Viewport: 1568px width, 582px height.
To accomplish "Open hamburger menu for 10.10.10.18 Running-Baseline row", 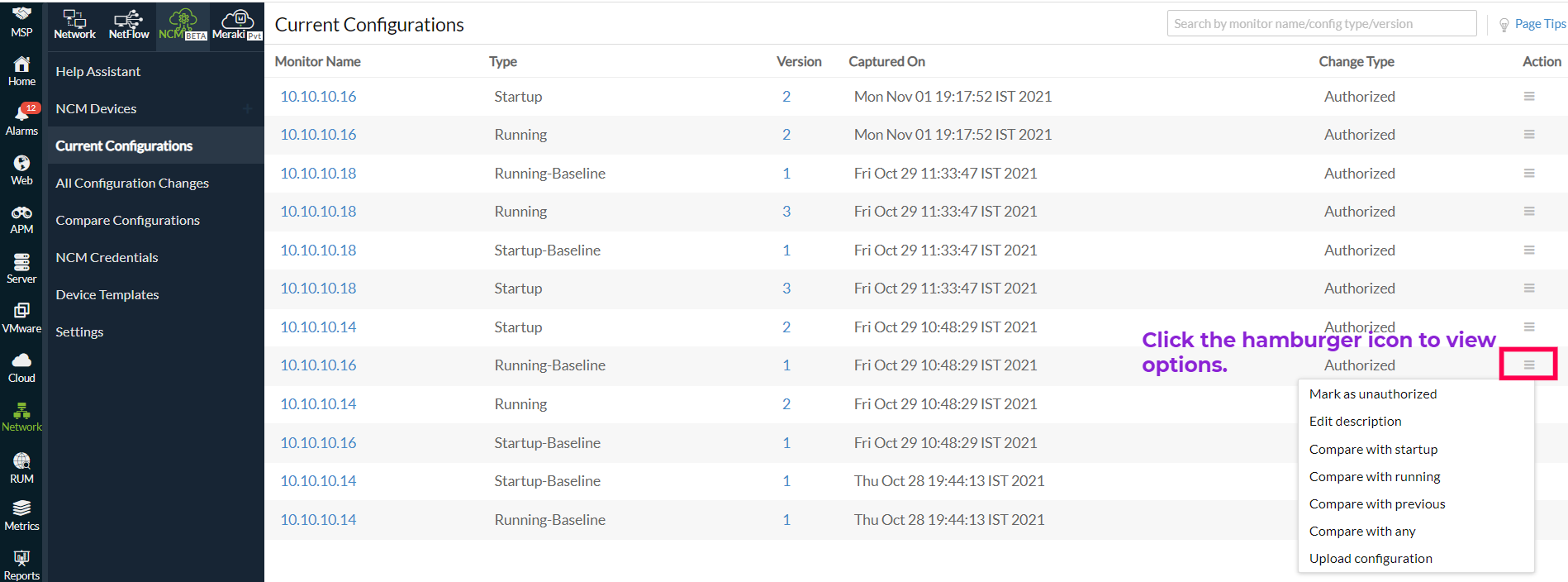I will coord(1529,173).
